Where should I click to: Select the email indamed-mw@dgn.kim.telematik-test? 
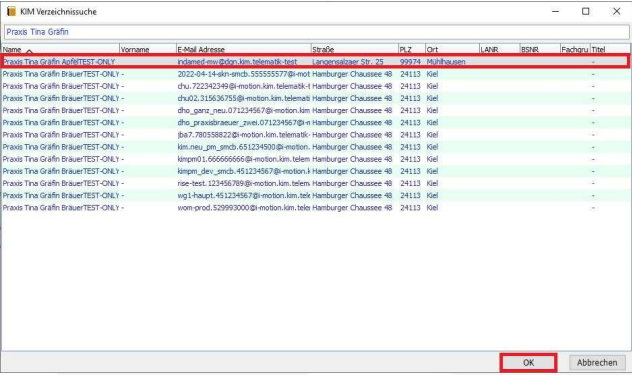237,62
